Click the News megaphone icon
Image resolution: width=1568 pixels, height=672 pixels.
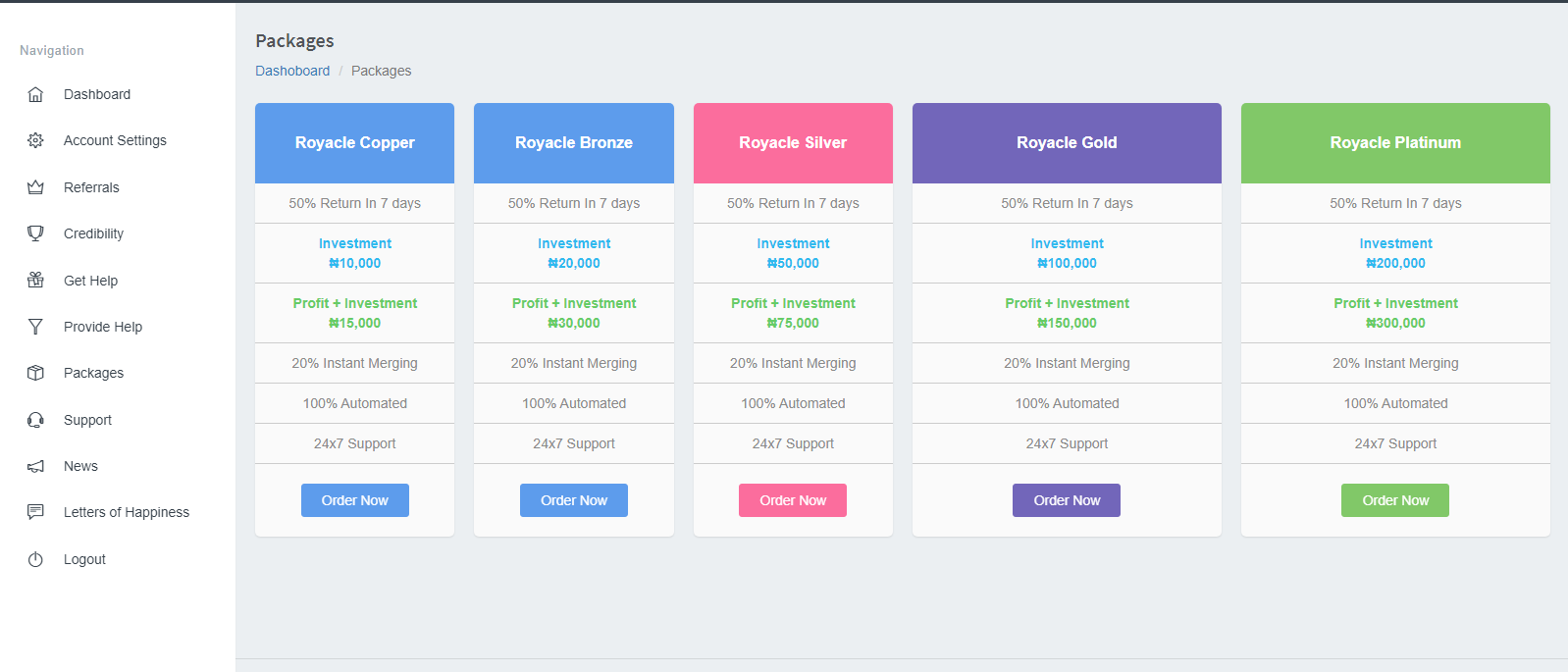coord(35,466)
